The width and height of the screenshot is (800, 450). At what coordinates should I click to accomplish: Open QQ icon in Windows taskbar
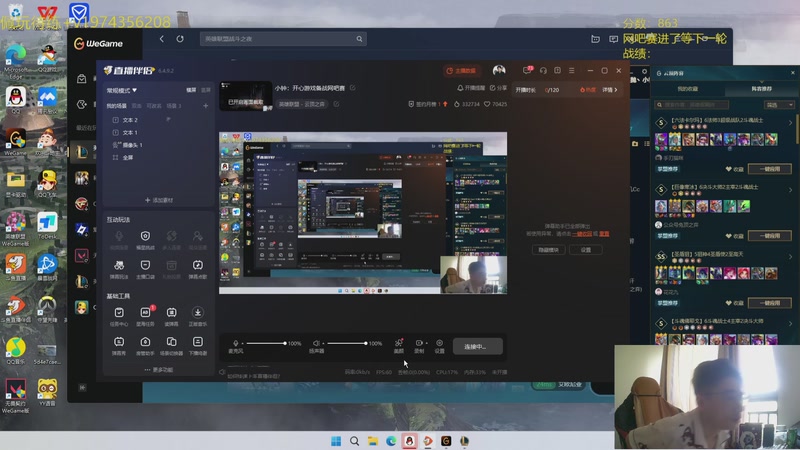click(x=409, y=441)
